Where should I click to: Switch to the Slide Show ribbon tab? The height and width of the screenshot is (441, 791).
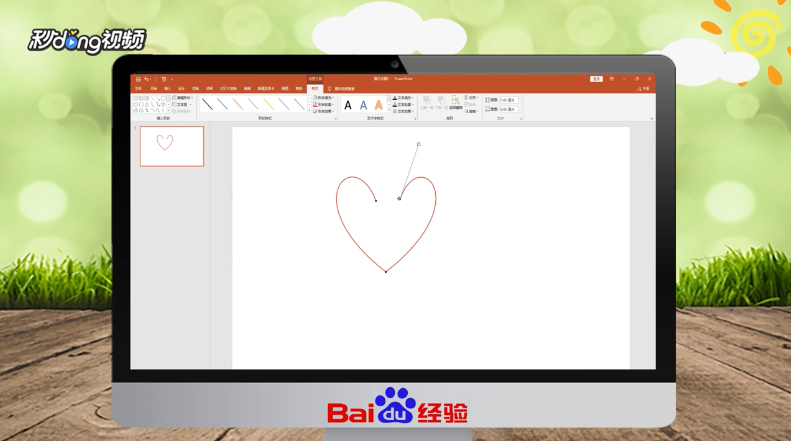click(229, 88)
